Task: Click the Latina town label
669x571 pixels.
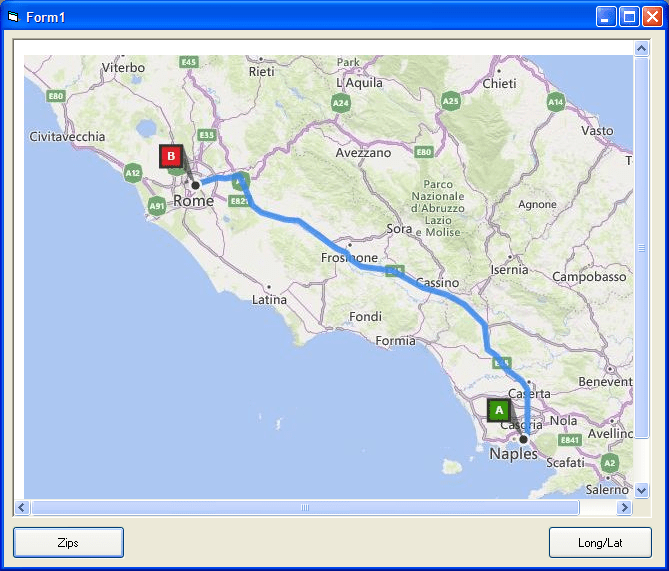Action: [x=269, y=300]
